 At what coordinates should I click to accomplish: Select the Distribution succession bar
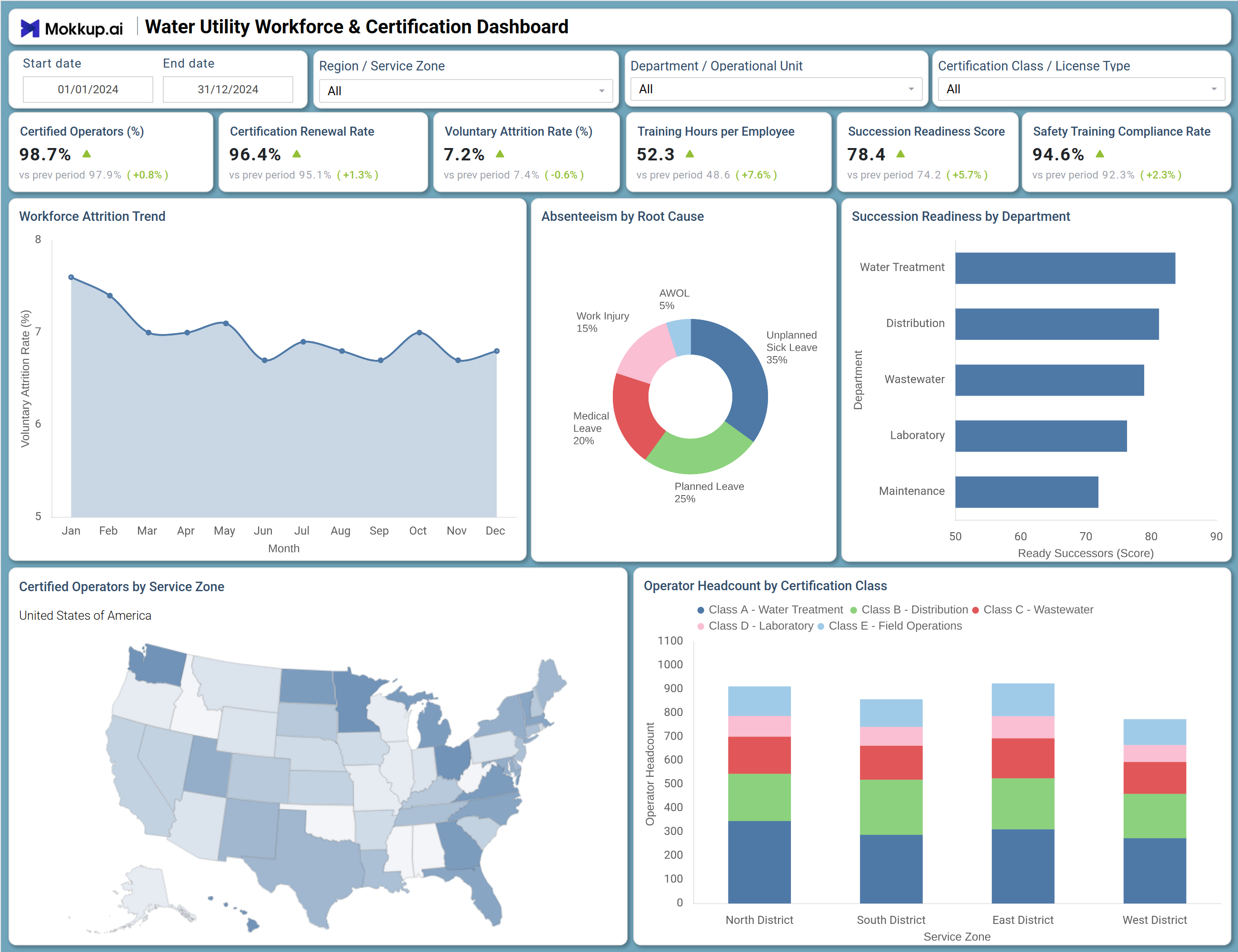(x=1057, y=324)
